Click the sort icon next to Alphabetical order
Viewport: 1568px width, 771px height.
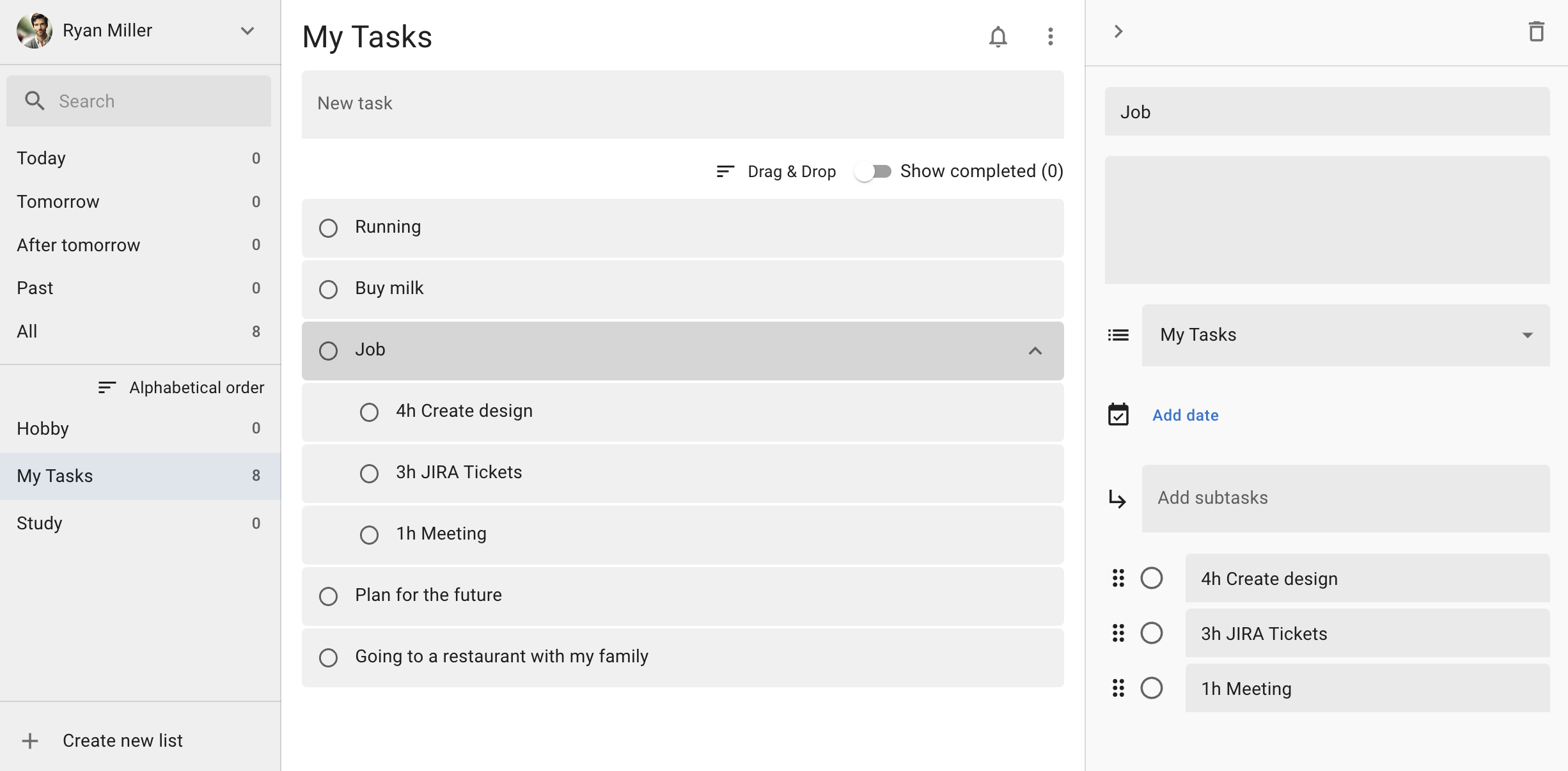[x=106, y=387]
